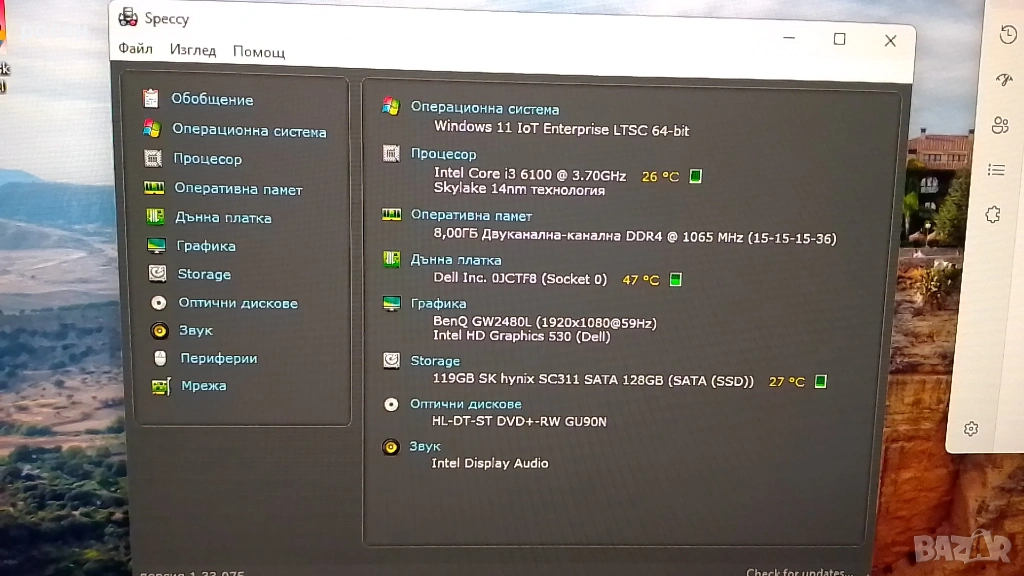
Task: Select the Графика monitor icon in the navigation list
Action: tap(156, 246)
